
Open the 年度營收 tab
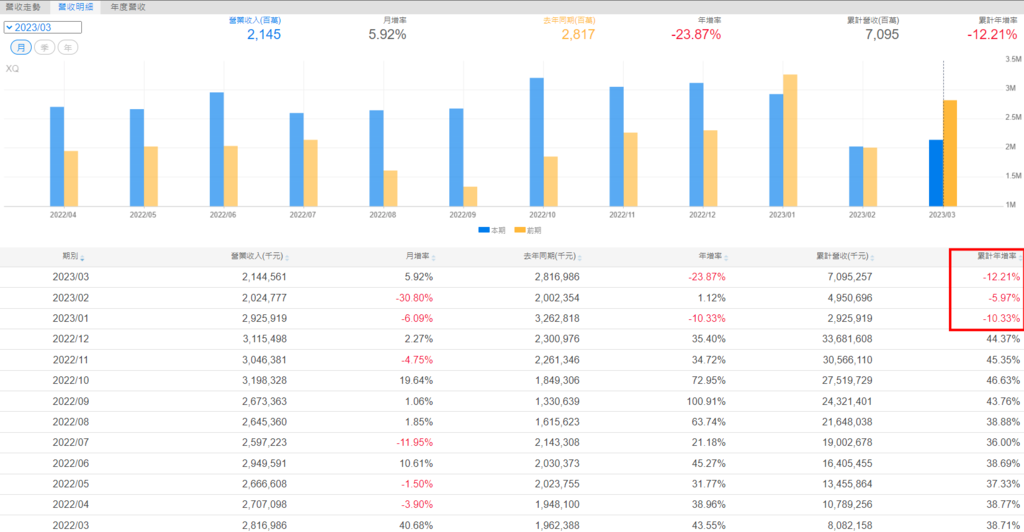coord(128,7)
